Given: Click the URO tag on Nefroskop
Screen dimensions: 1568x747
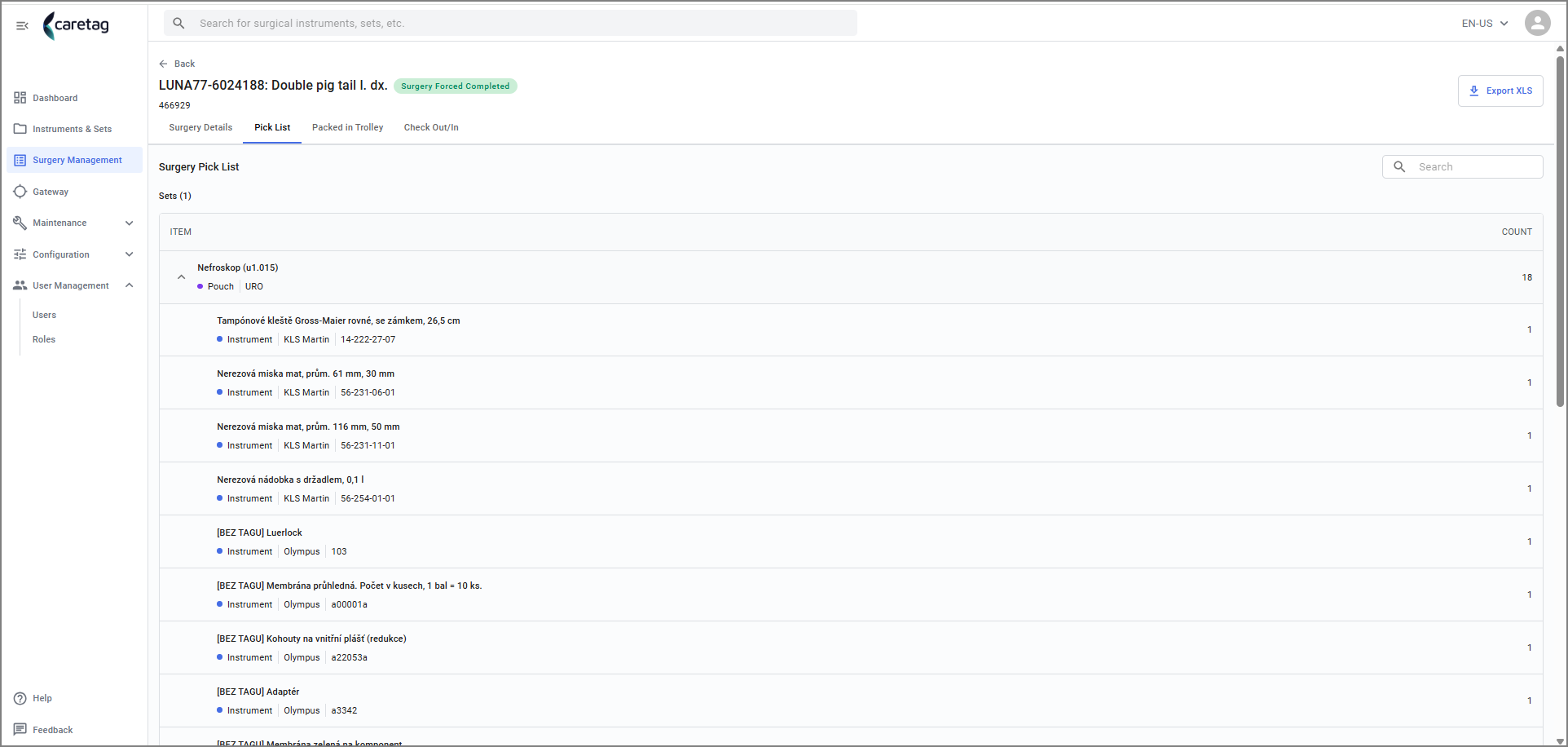Looking at the screenshot, I should tap(254, 286).
